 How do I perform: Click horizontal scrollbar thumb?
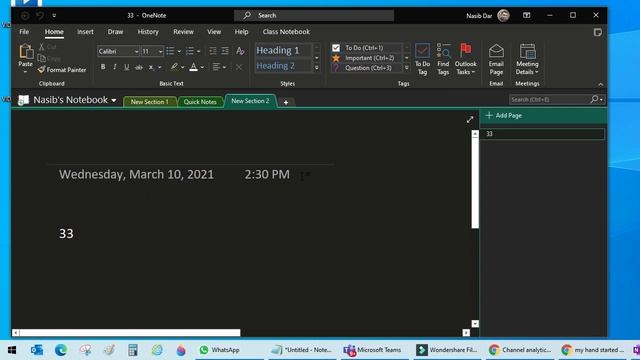pos(130,333)
